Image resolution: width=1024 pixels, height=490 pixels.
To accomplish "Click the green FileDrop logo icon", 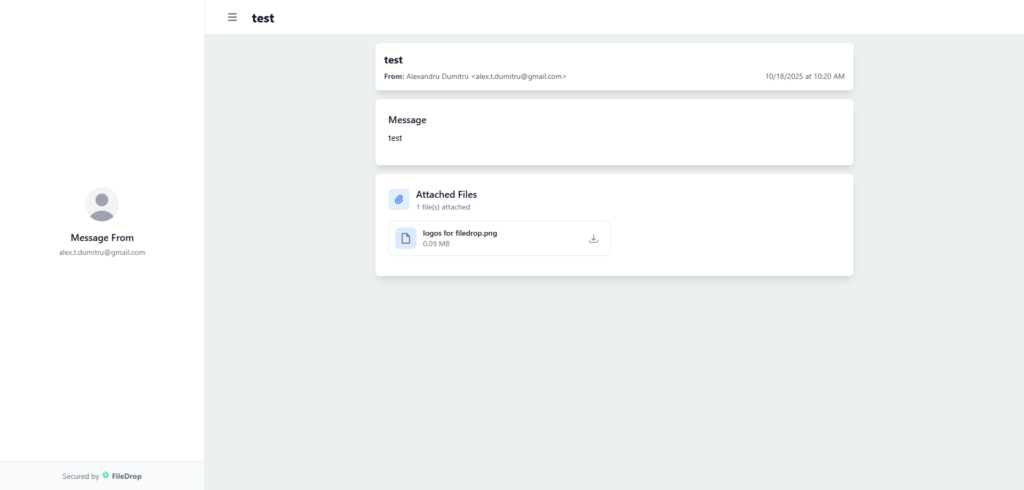I will (105, 476).
